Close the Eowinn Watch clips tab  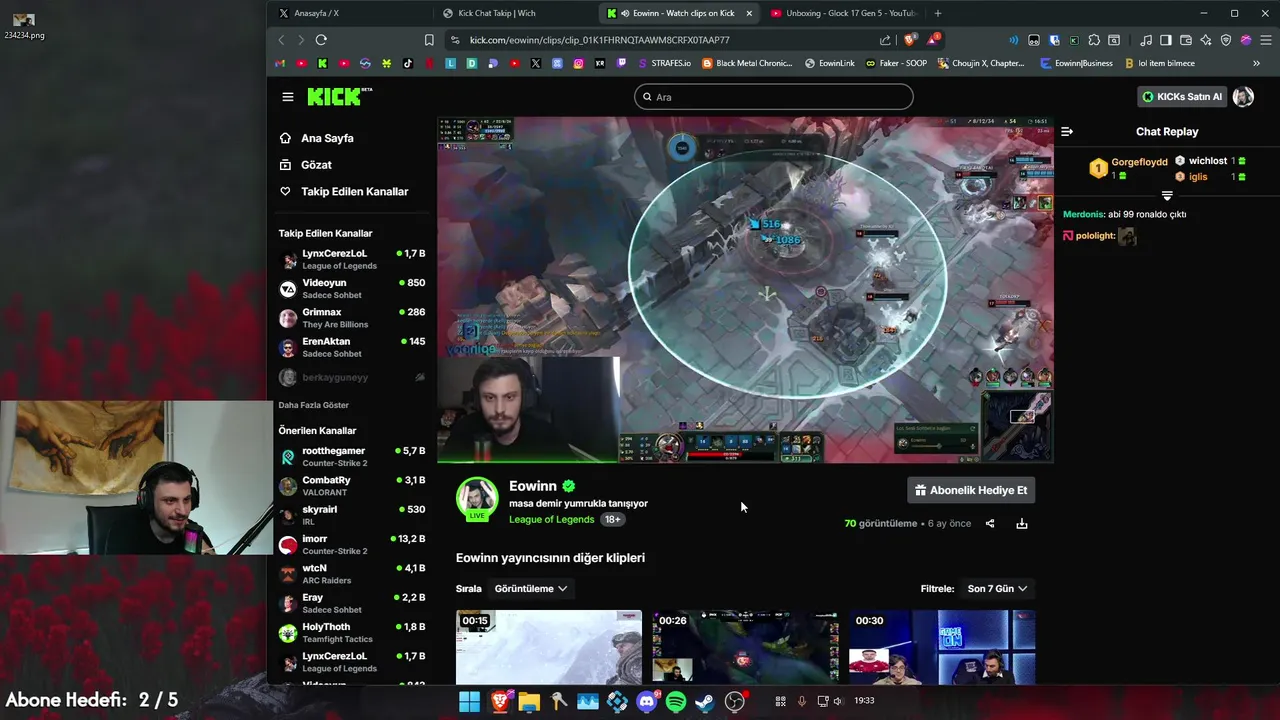click(749, 13)
